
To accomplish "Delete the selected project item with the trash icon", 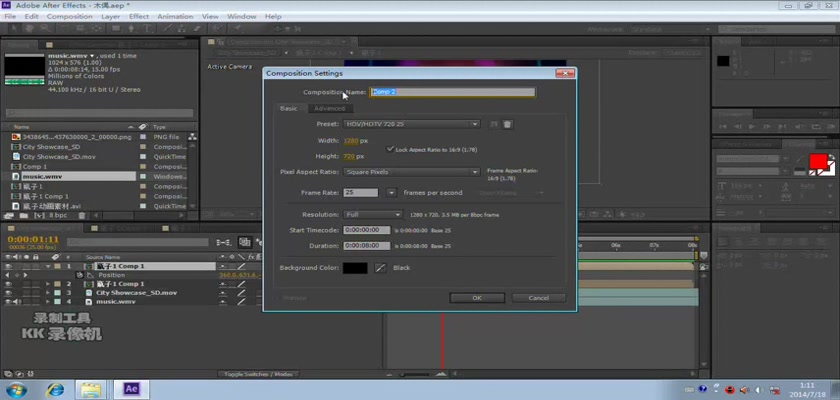I will pos(81,215).
